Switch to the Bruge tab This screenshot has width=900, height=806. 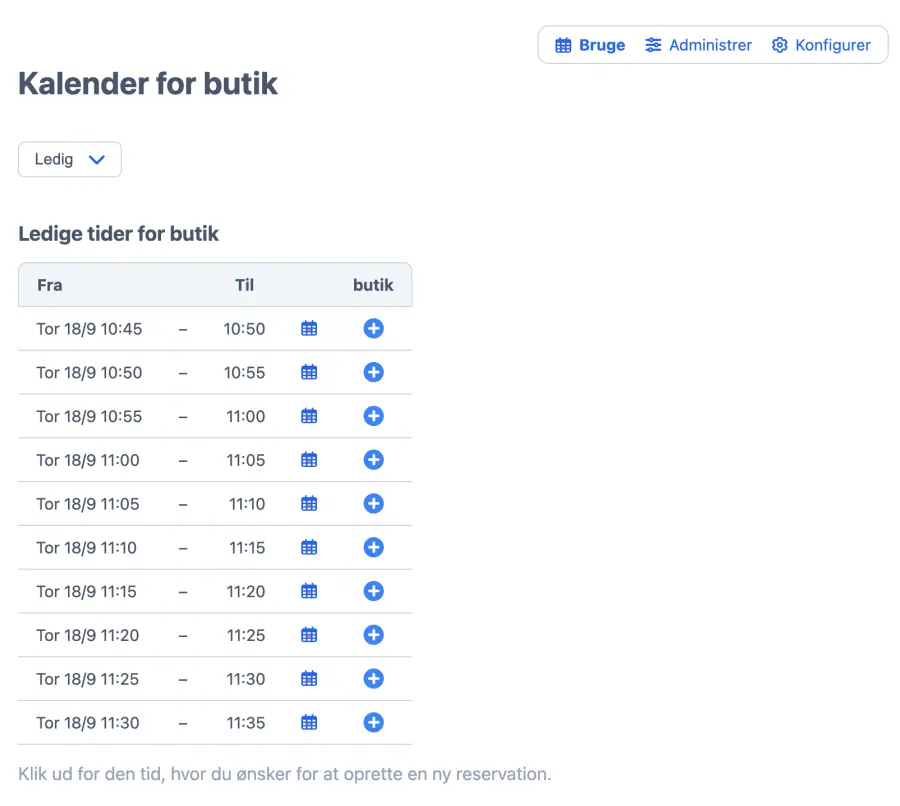[x=590, y=45]
